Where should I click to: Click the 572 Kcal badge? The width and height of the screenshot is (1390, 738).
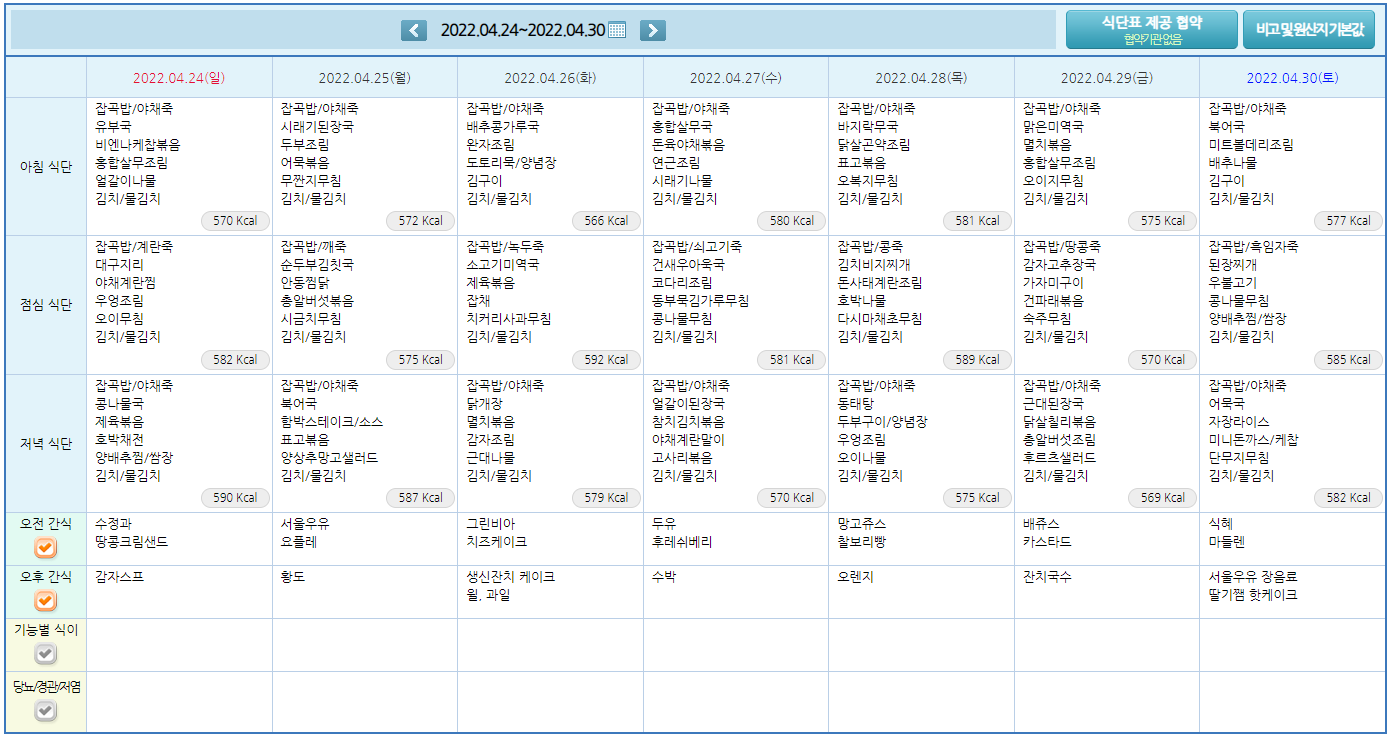click(421, 221)
